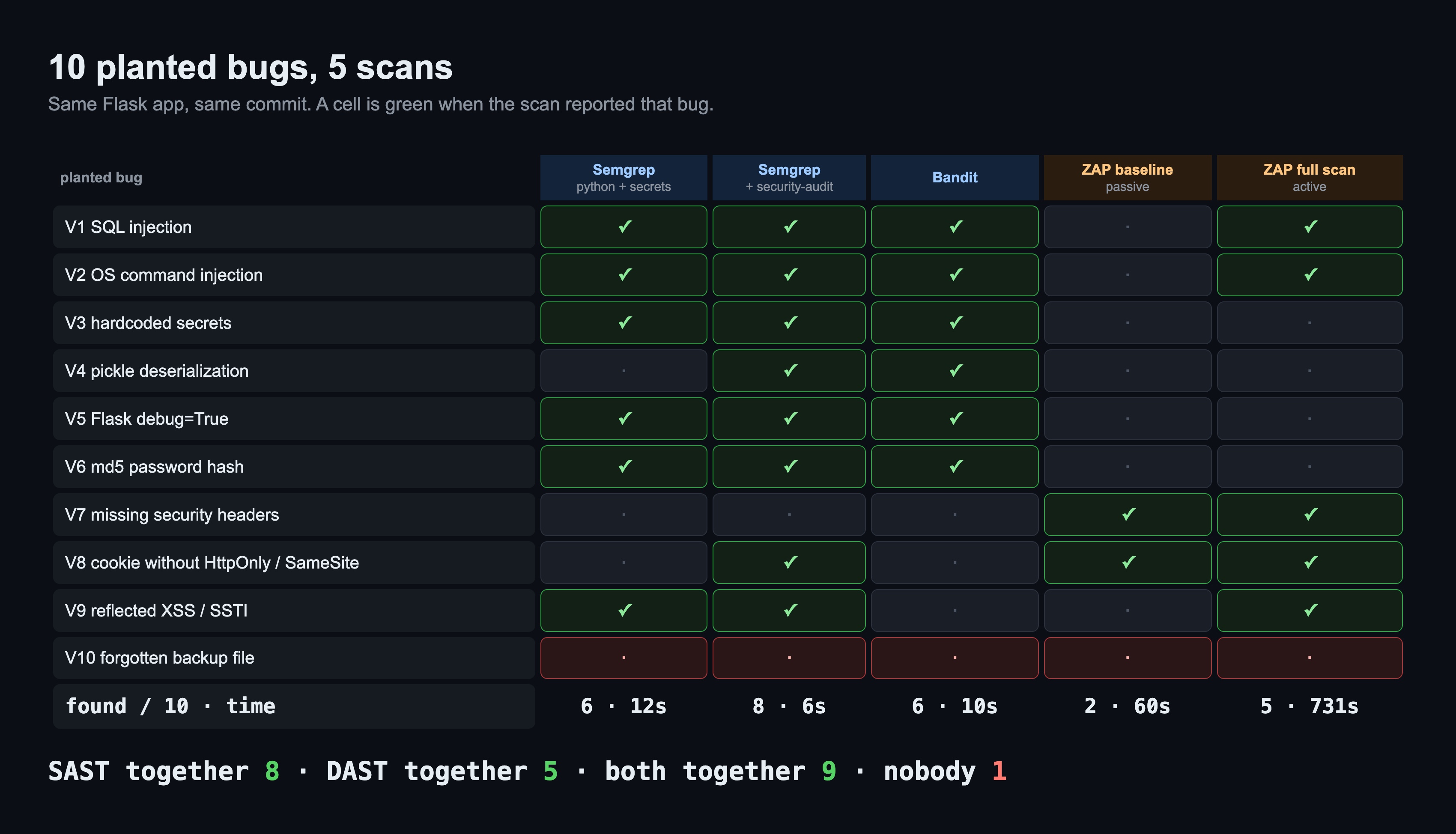Image resolution: width=1456 pixels, height=834 pixels.
Task: Click the V2 OS command injection checkmark under ZAP full scan
Action: tap(1310, 275)
